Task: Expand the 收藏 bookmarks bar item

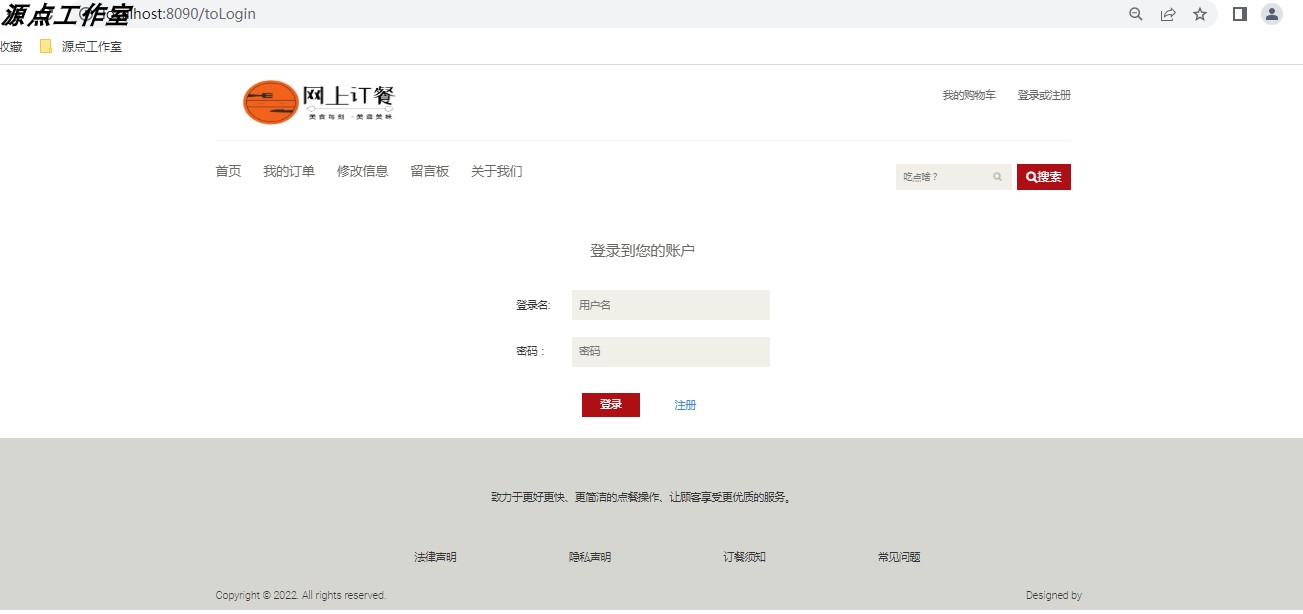Action: [x=11, y=45]
